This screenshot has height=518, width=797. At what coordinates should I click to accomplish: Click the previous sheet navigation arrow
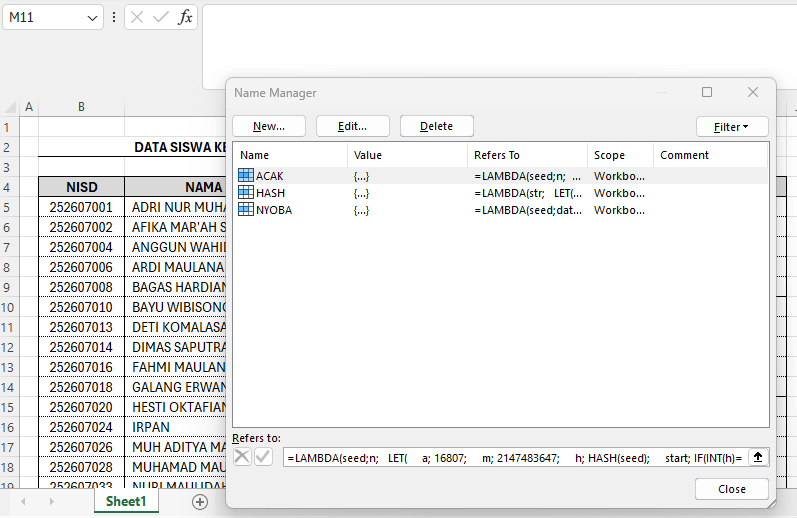point(23,502)
